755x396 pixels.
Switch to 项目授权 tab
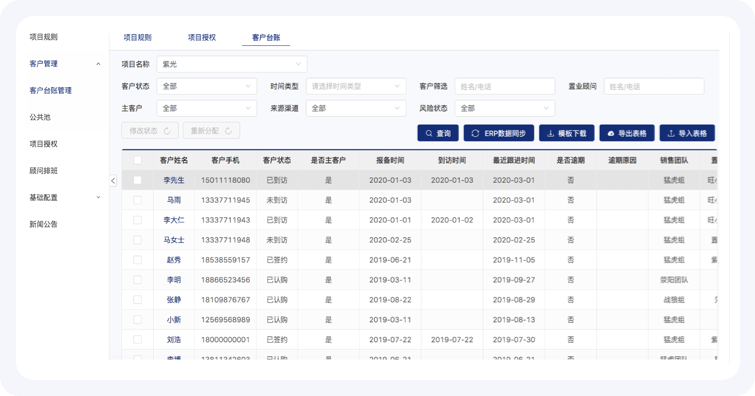coord(202,37)
